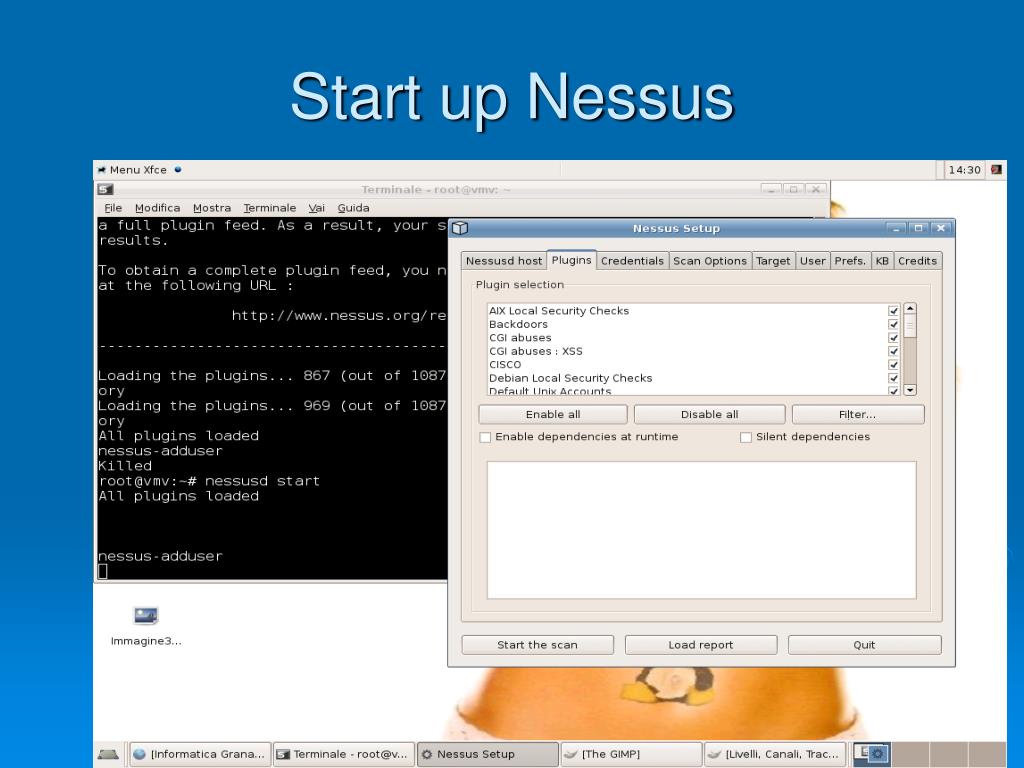This screenshot has width=1024, height=768.
Task: Switch to The GIMP taskbar window
Action: (631, 754)
